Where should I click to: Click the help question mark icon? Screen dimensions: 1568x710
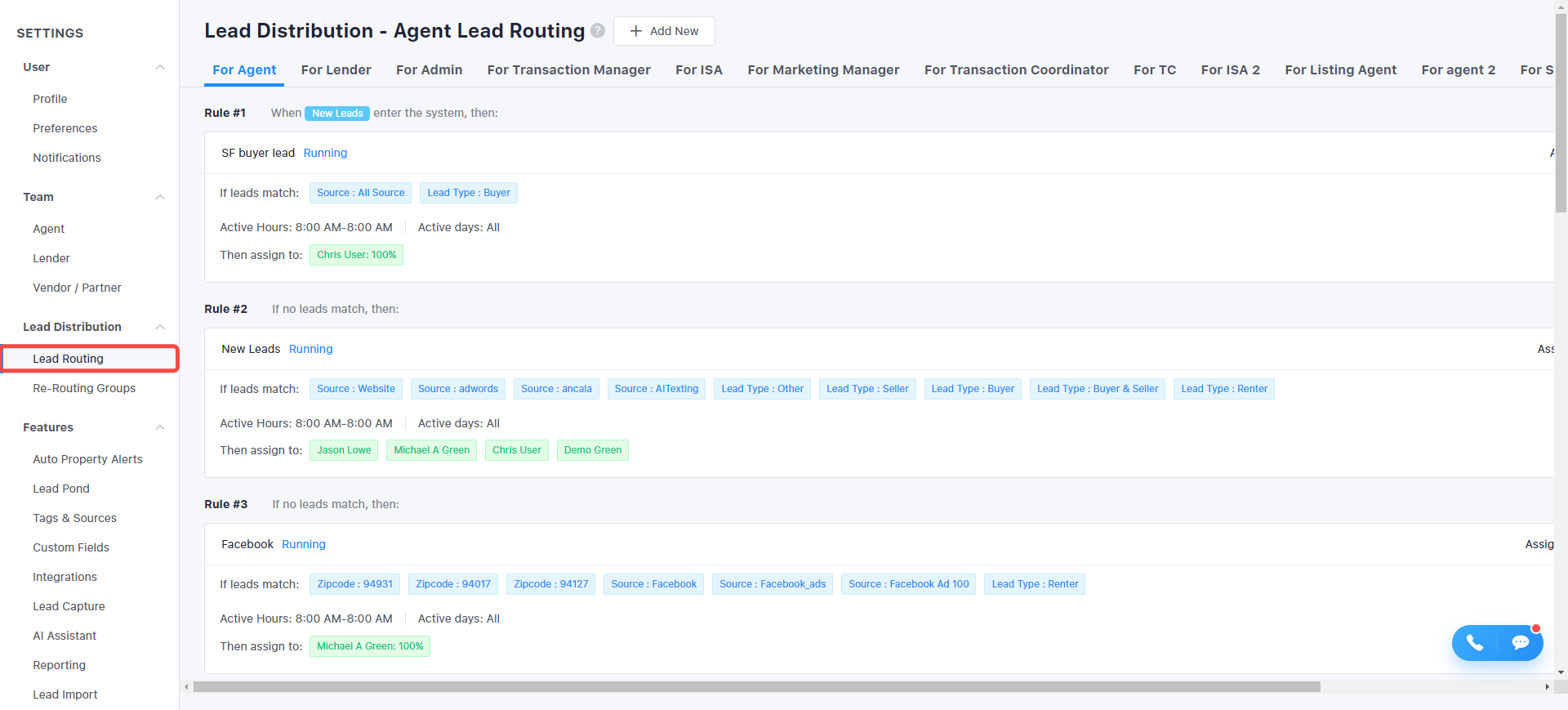(598, 31)
